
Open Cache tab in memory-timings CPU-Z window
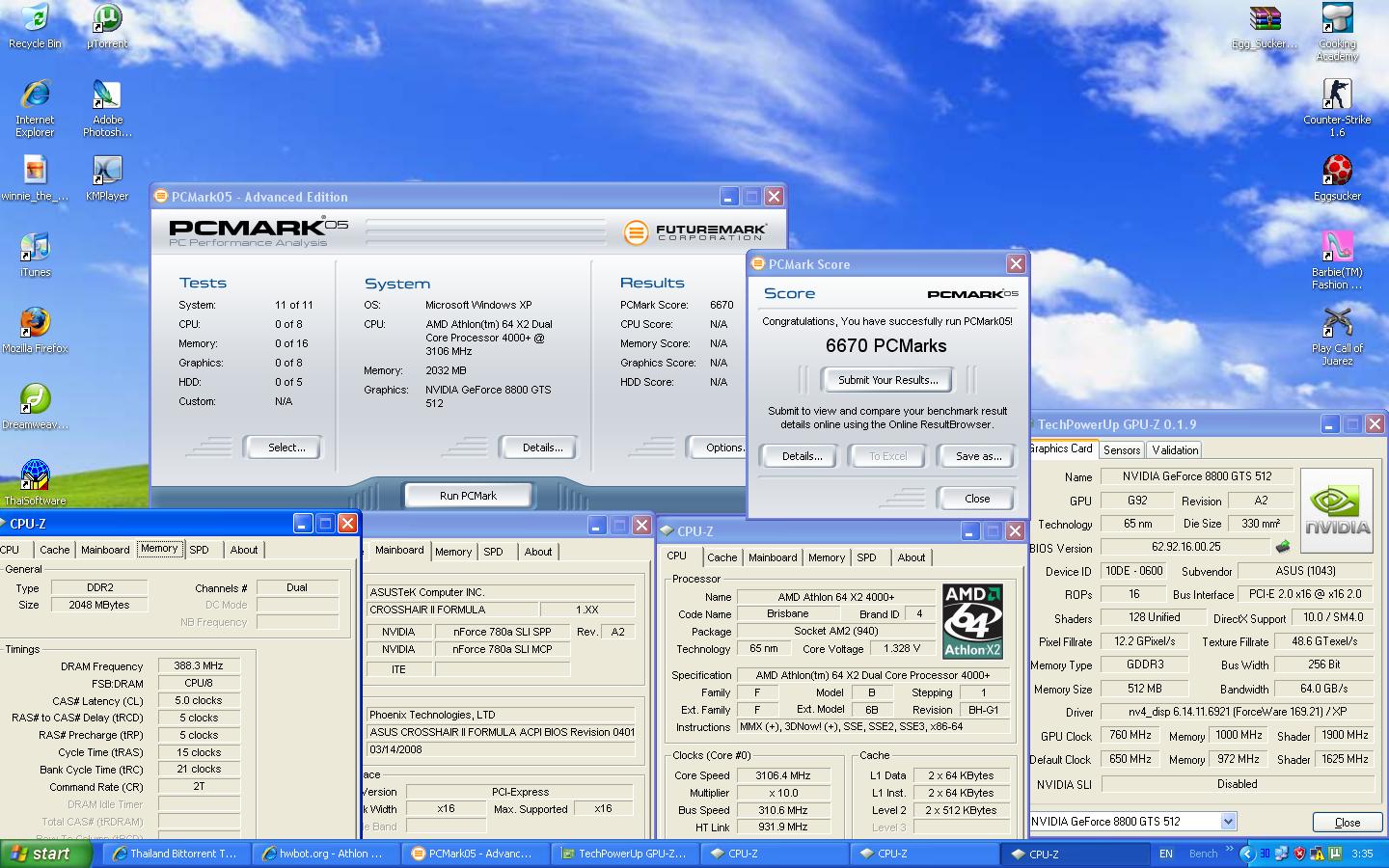54,550
